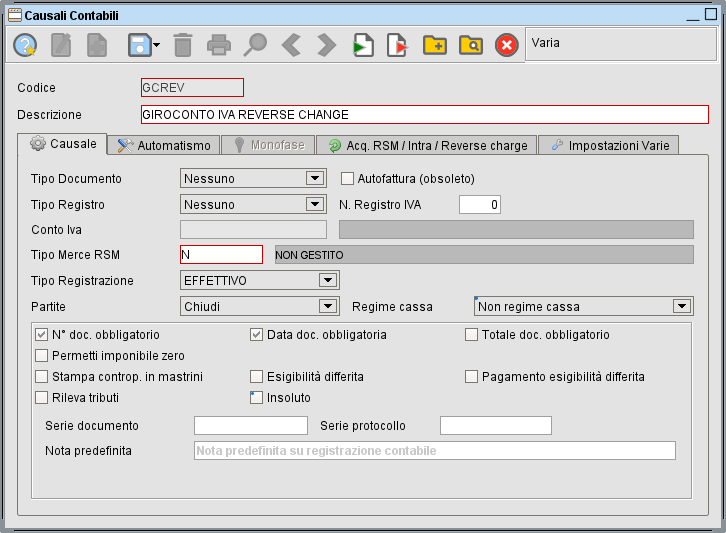Open Acq. RSM / Intra / Reverse charge tab
Image resolution: width=726 pixels, height=533 pixels.
pyautogui.click(x=426, y=145)
